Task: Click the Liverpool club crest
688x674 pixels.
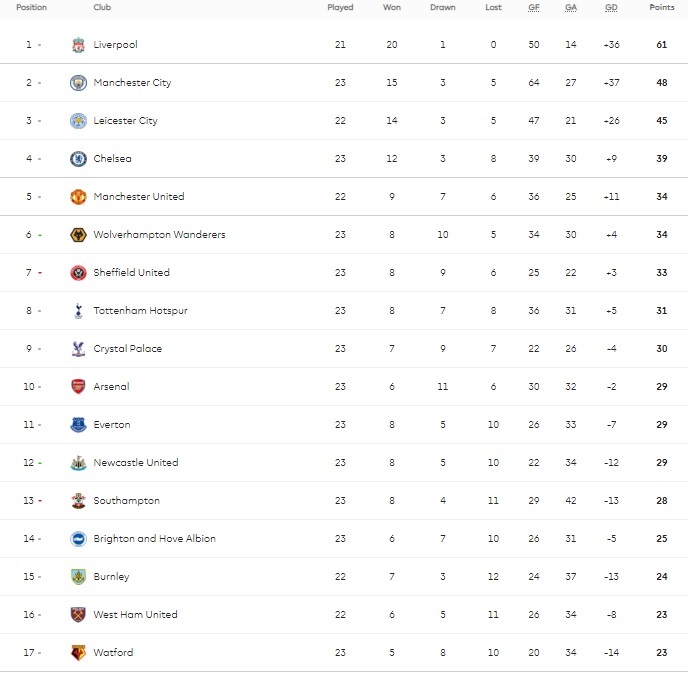Action: tap(78, 45)
